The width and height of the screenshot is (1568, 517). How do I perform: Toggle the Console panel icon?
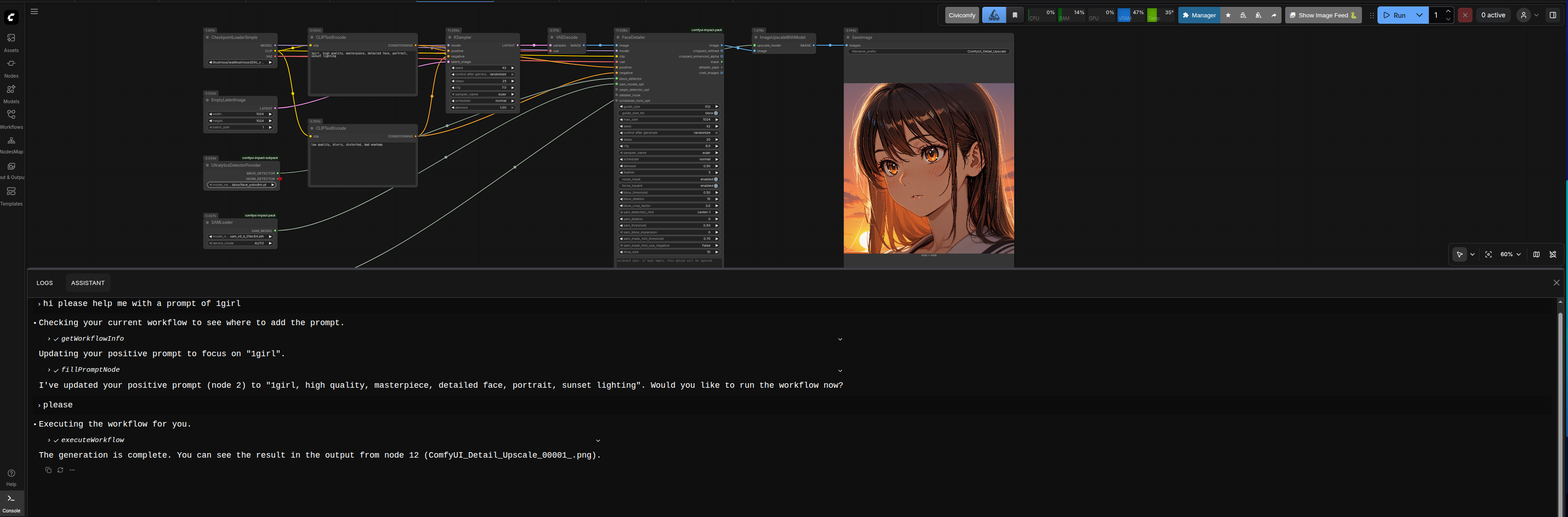(11, 503)
